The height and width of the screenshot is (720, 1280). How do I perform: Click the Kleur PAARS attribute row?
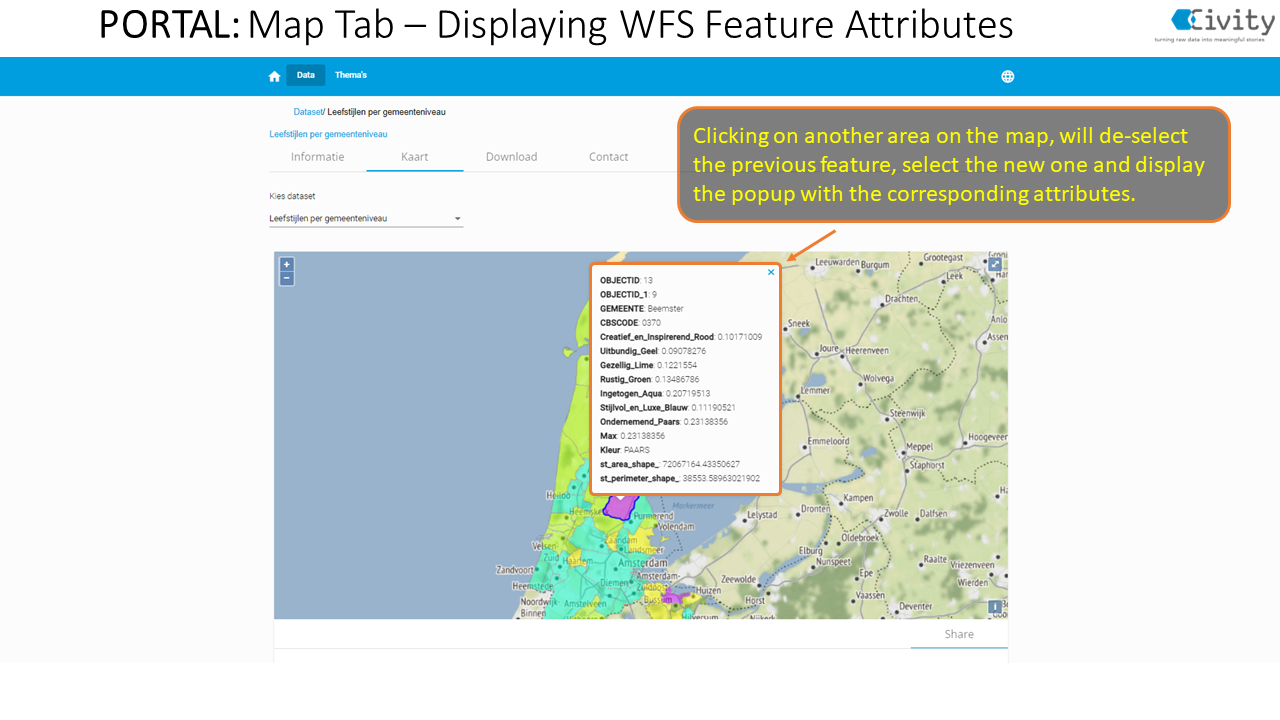coord(625,450)
